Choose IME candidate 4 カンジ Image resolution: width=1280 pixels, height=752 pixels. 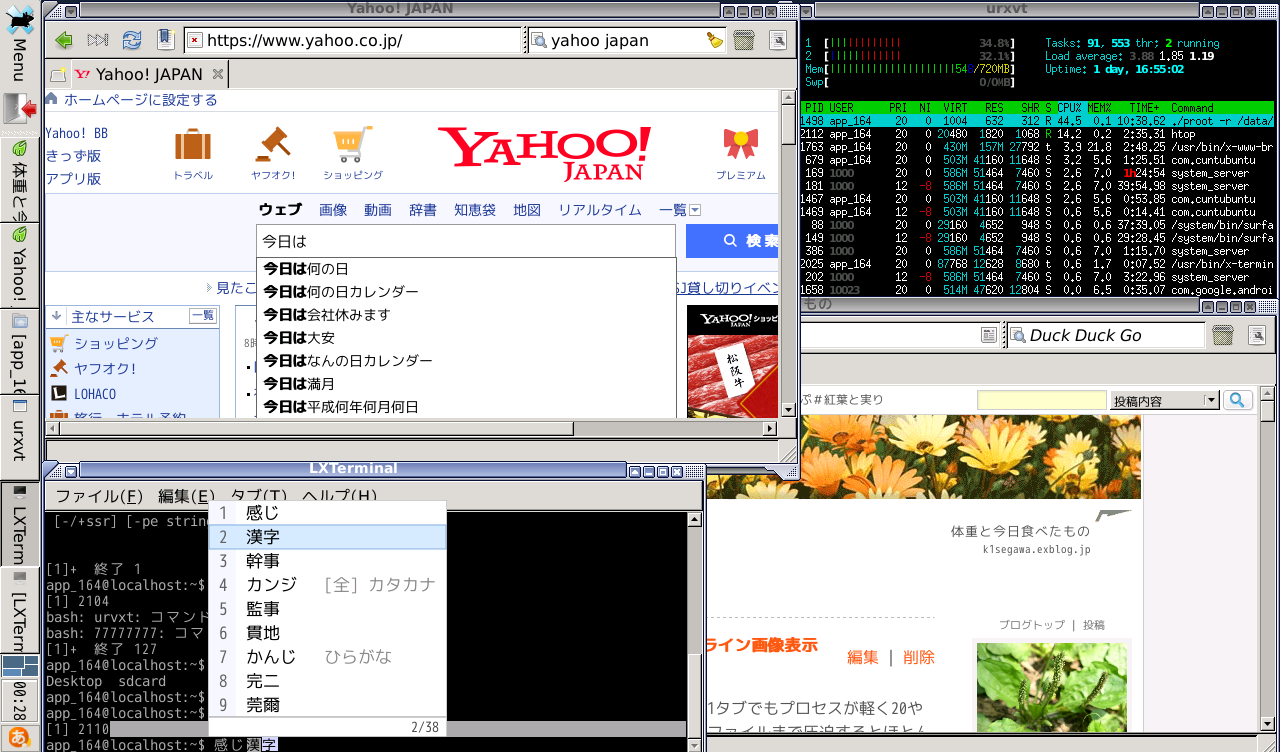[327, 585]
